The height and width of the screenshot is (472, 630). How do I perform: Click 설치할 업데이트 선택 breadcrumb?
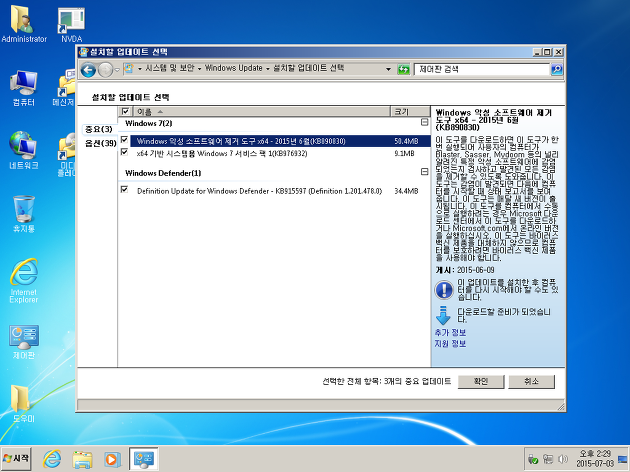tap(309, 68)
